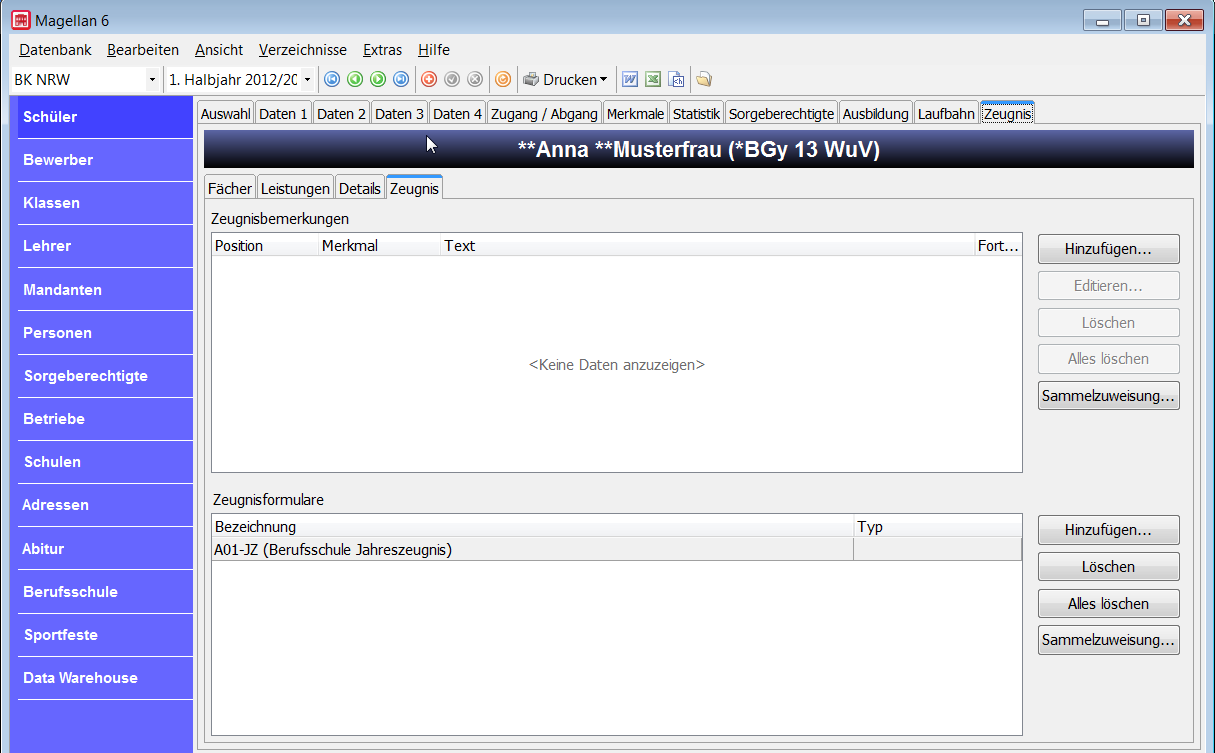Select the A01-JZ Berufsschule Jahreszeugnis row
The height and width of the screenshot is (753, 1215).
point(617,549)
